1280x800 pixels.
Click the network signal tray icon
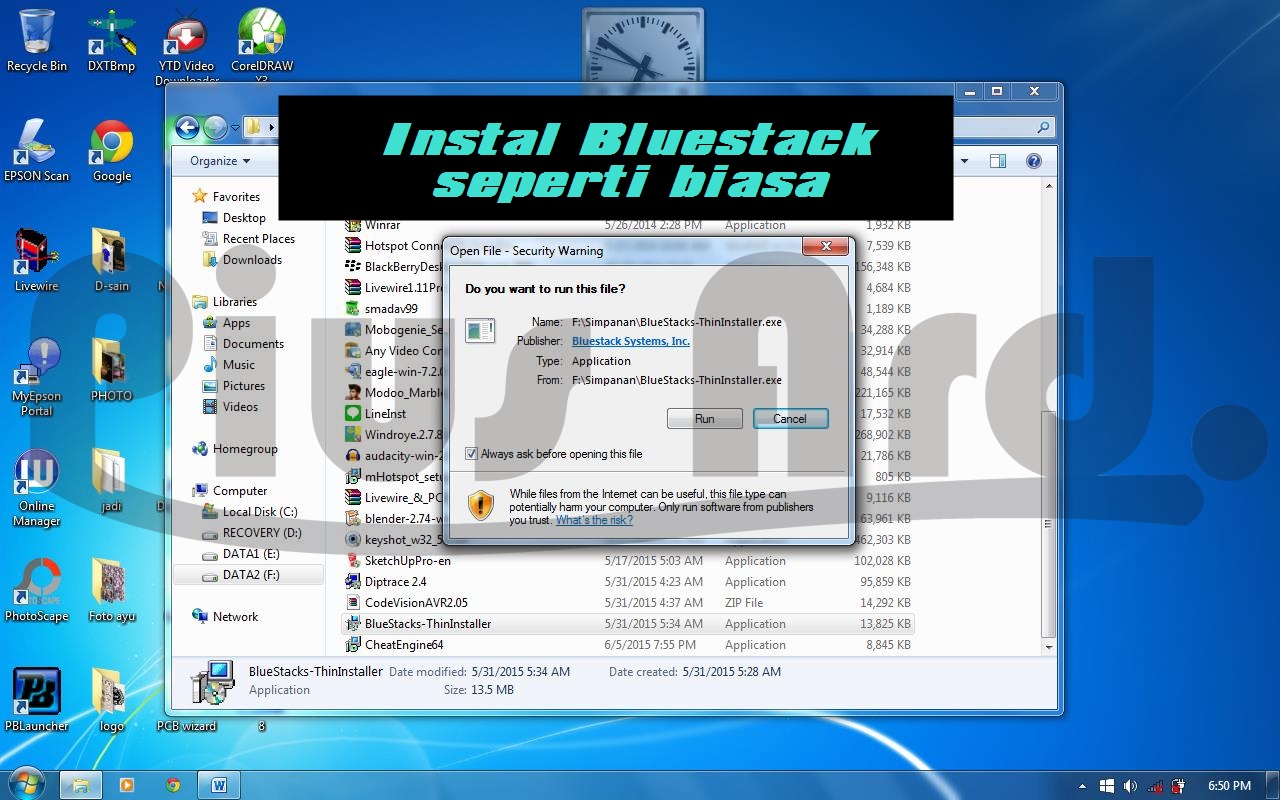(x=1155, y=786)
